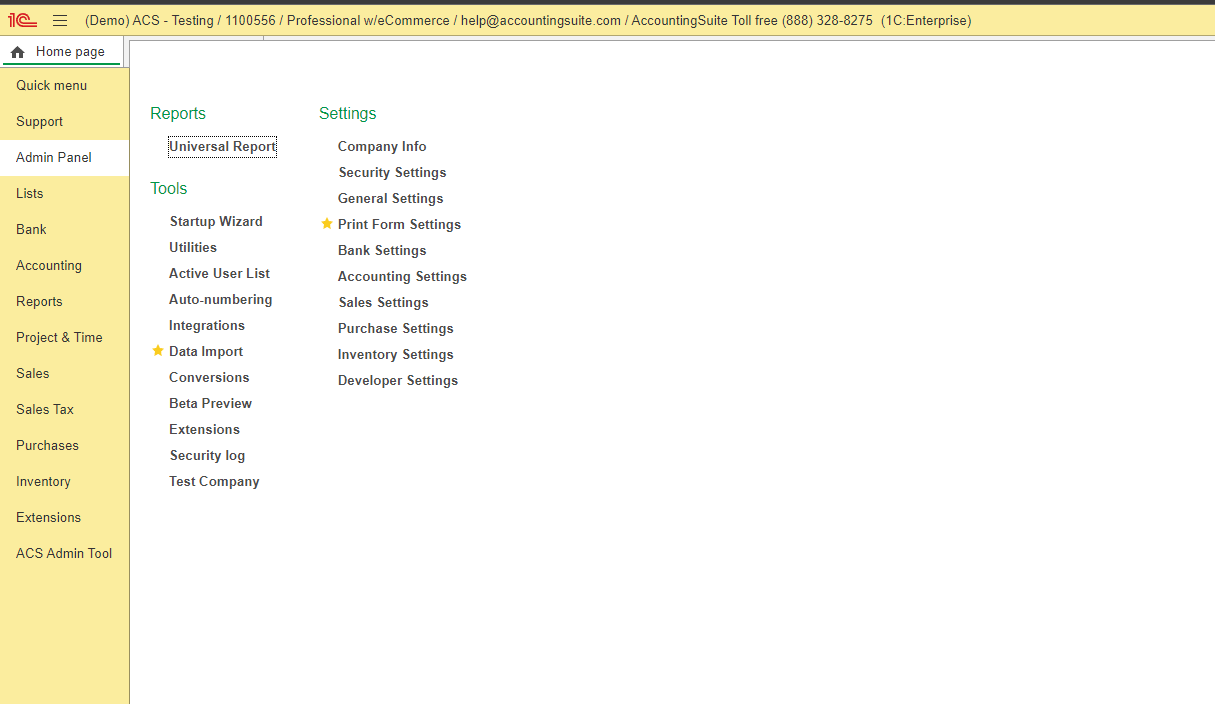Open Company Info settings
Image resolution: width=1215 pixels, height=704 pixels.
coord(382,147)
